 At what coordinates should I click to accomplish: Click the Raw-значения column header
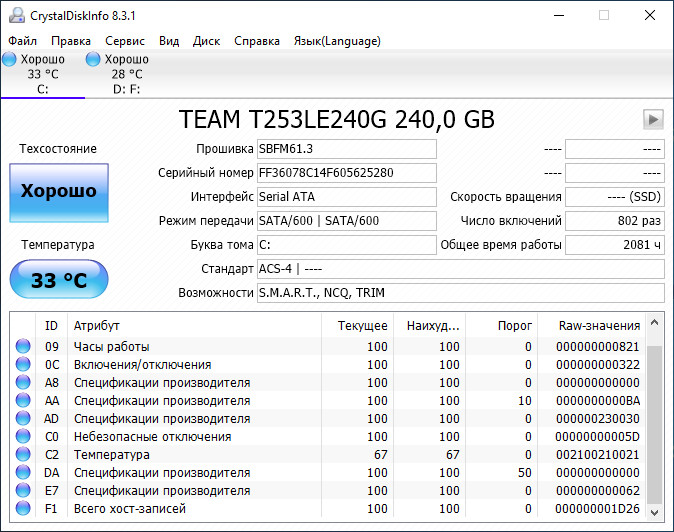click(x=592, y=326)
